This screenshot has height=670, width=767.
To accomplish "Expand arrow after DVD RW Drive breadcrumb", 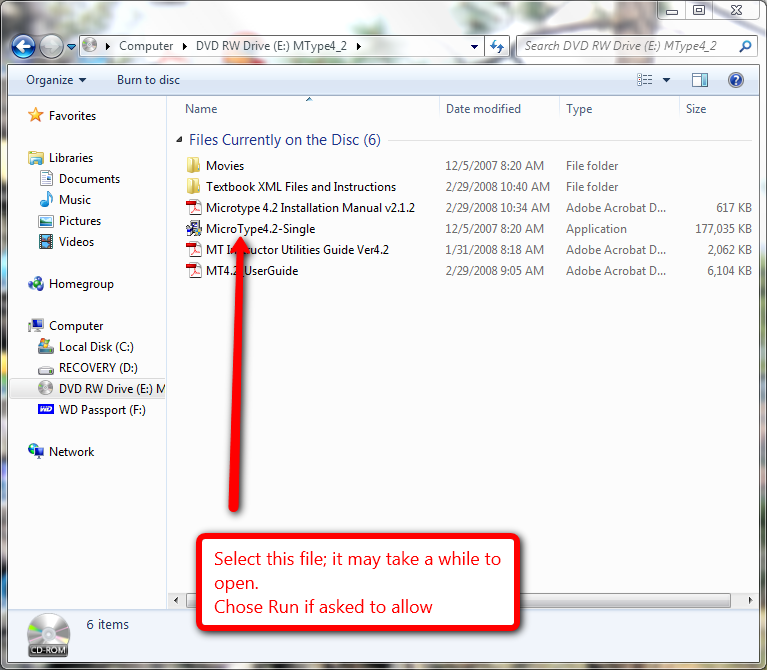I will [359, 46].
